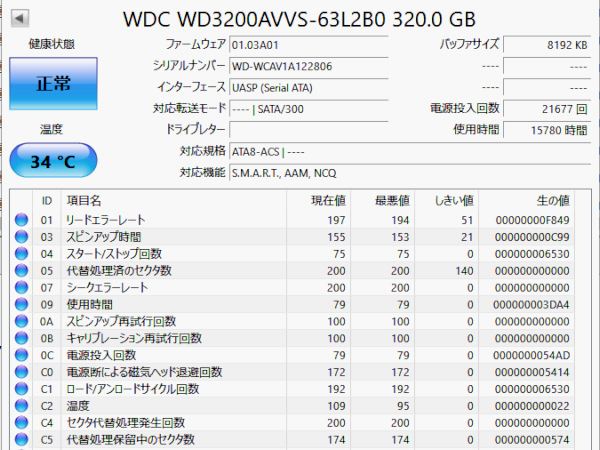Click the previous disk arrow button
Image resolution: width=600 pixels, height=450 pixels.
point(20,18)
